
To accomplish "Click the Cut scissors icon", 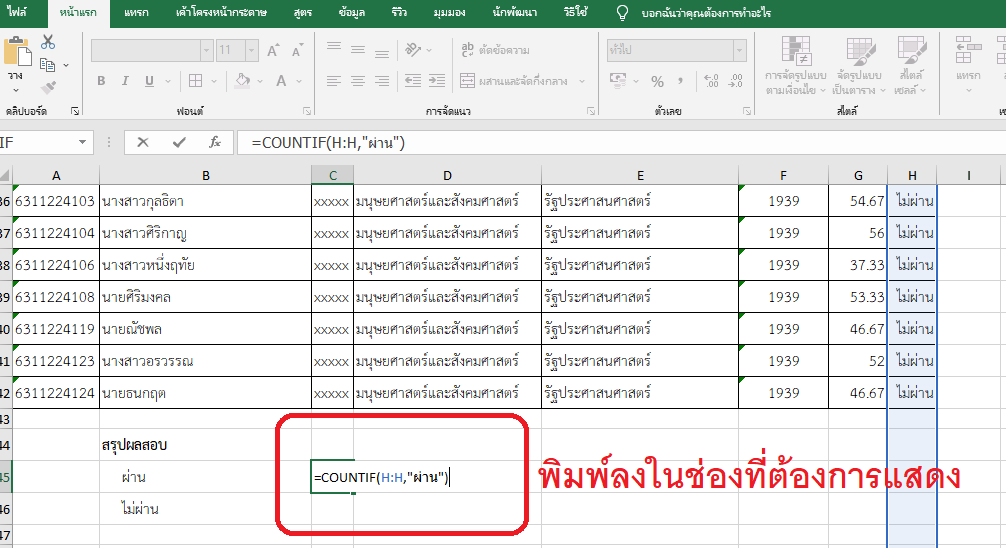I will tap(48, 42).
